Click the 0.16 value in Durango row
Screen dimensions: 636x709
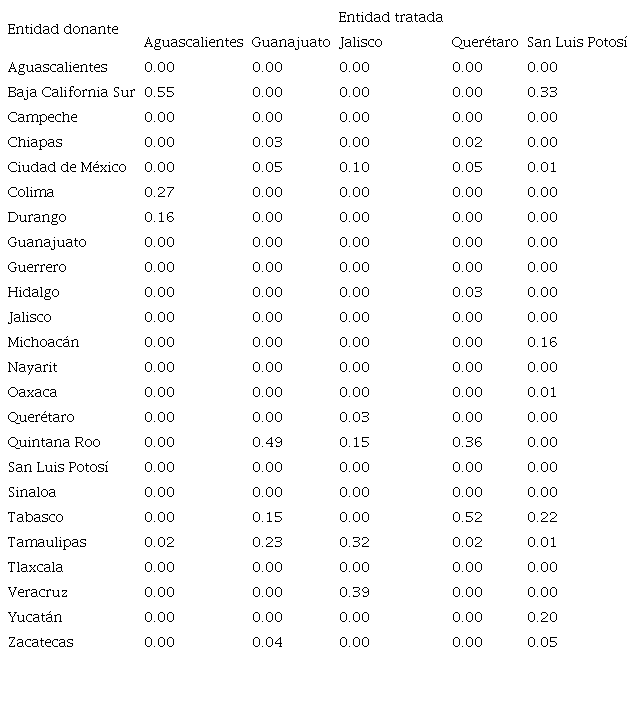coord(159,218)
